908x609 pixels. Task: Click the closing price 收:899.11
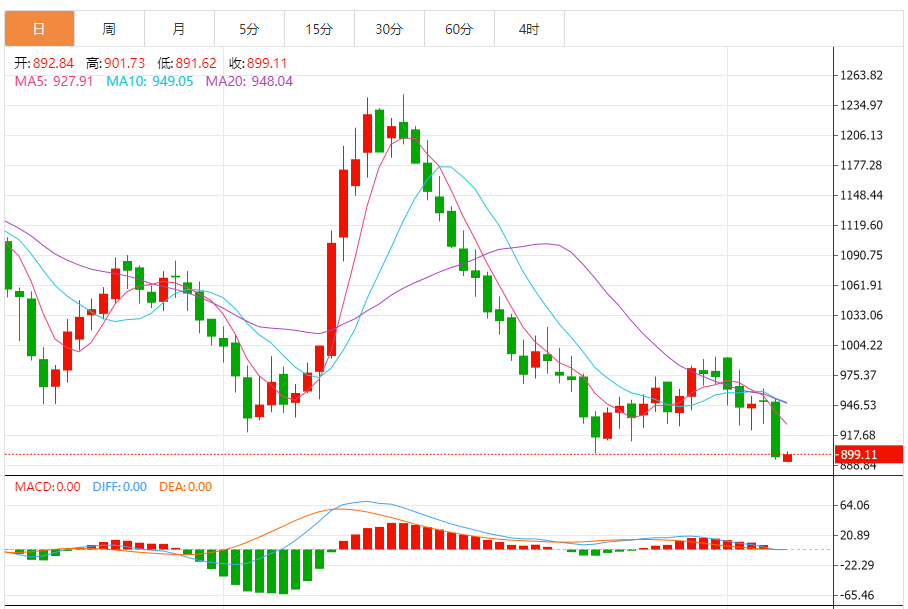click(x=258, y=63)
